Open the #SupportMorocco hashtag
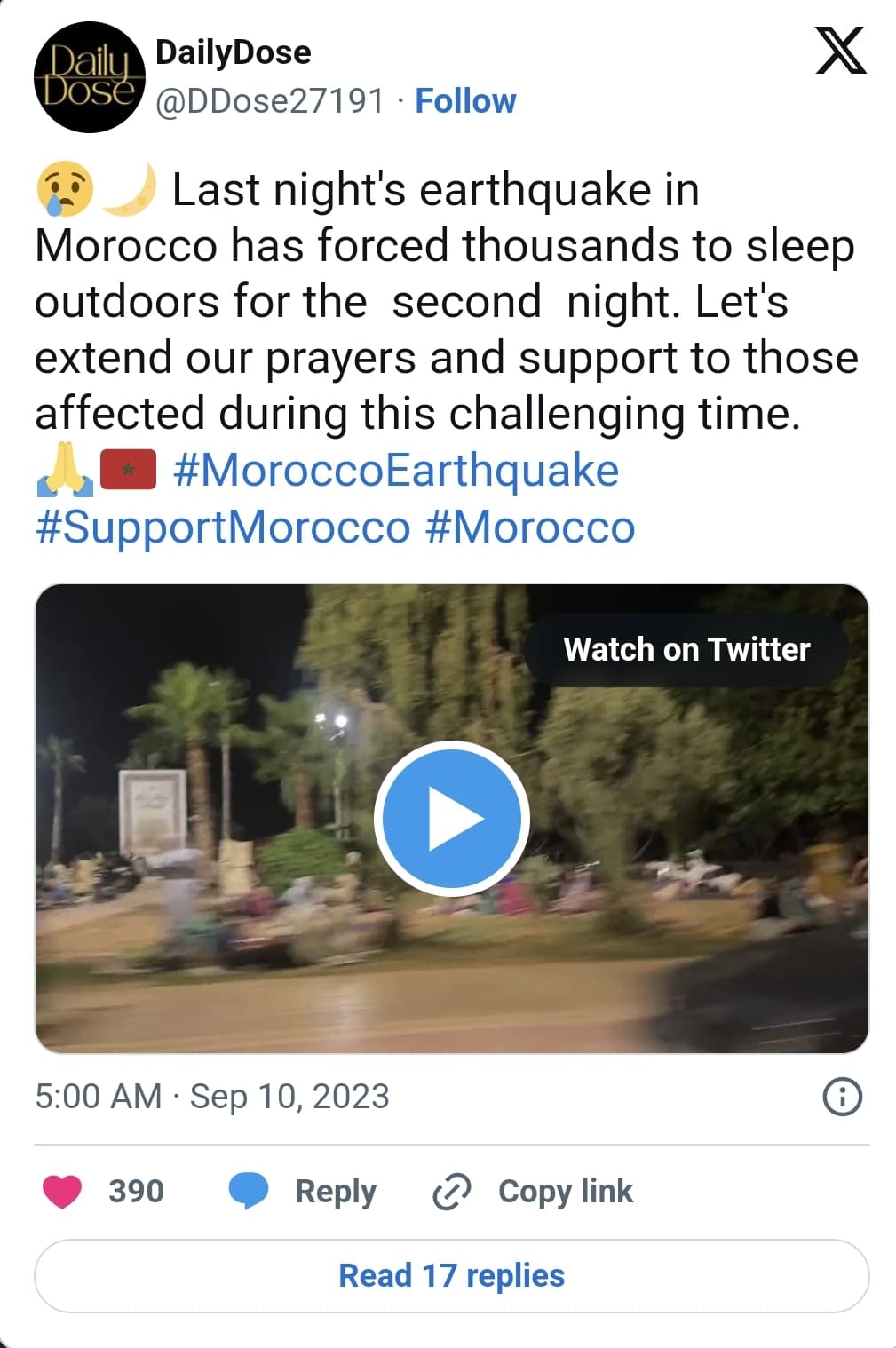The image size is (896, 1348). click(223, 527)
